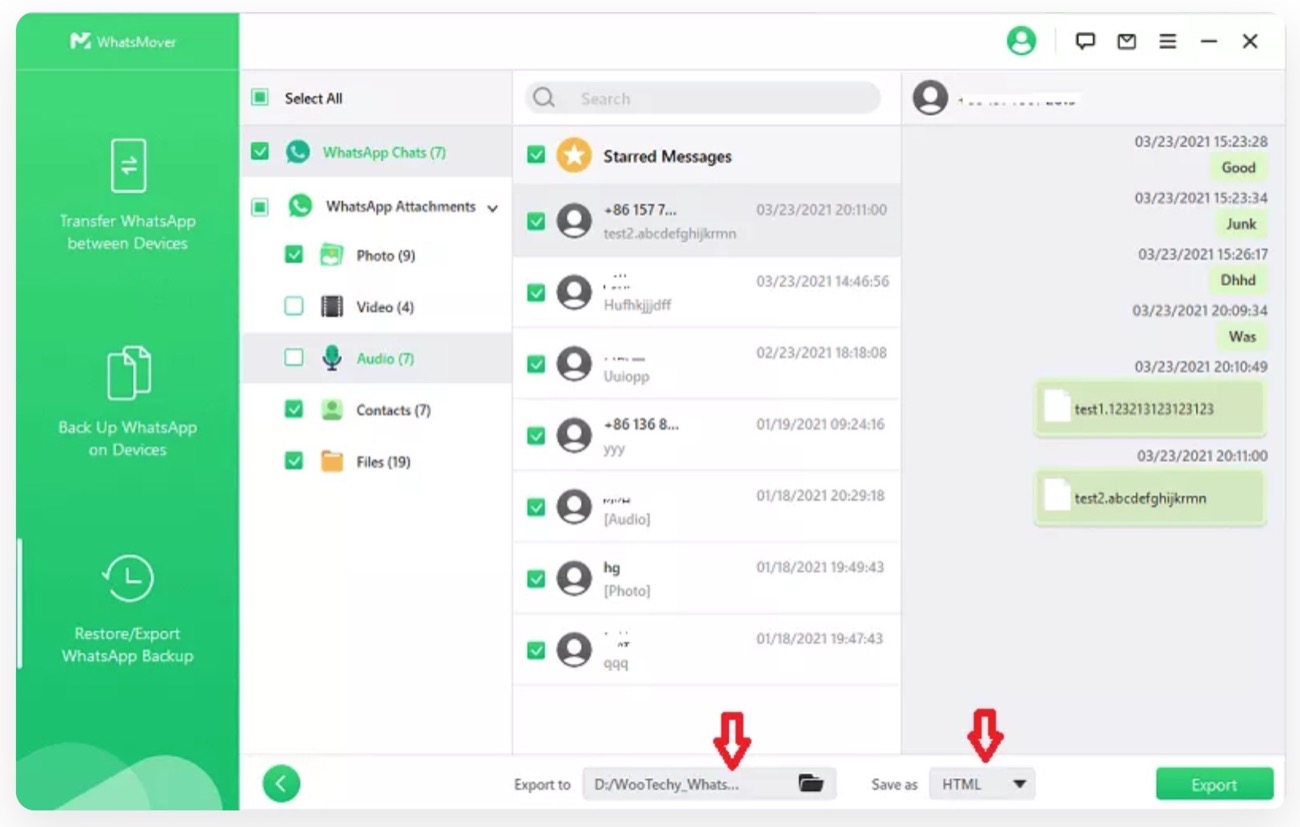Uncheck the Files (19) checkbox
The width and height of the screenshot is (1300, 827).
coord(293,461)
